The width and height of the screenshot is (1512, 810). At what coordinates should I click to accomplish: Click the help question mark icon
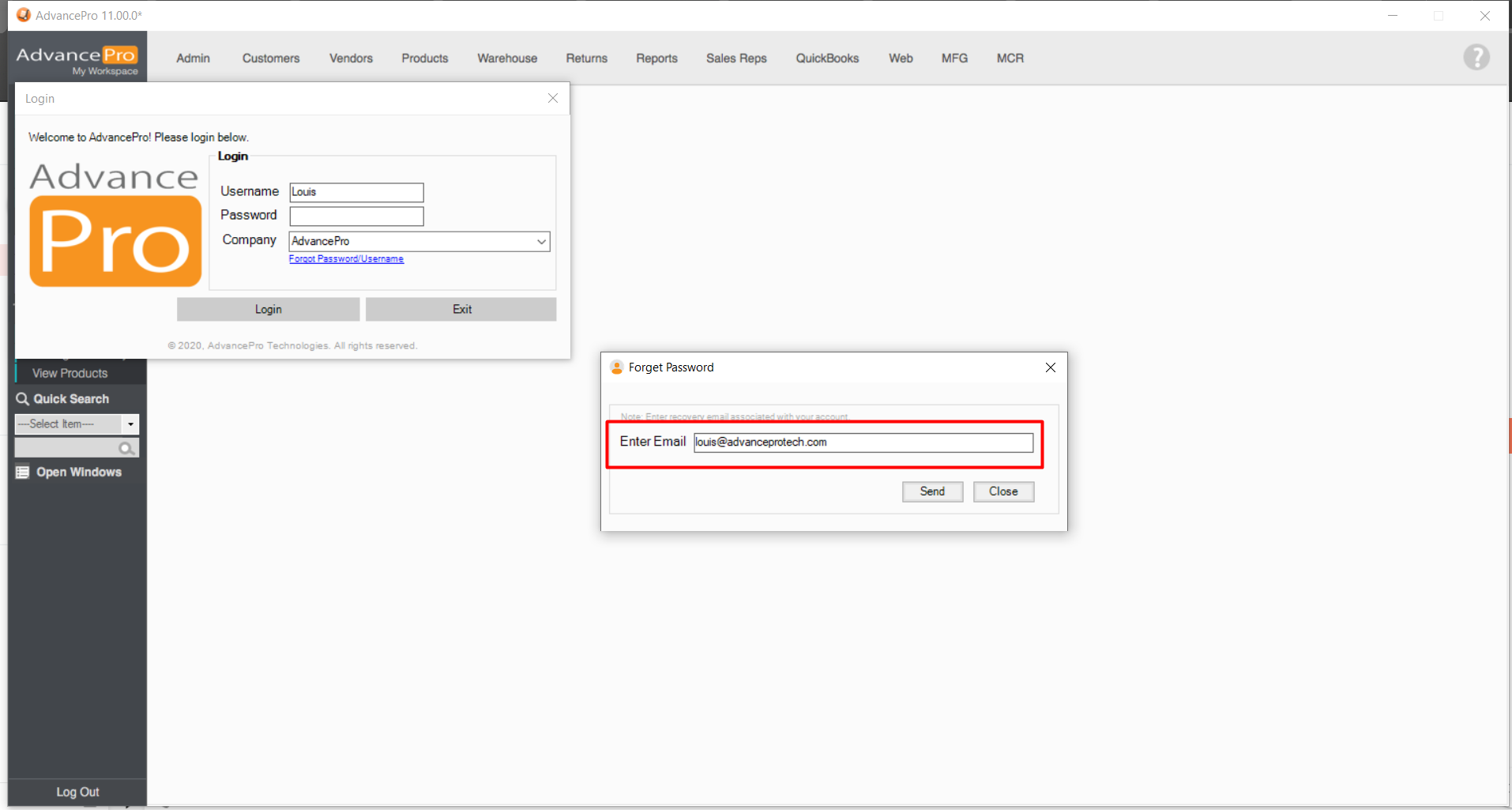1476,58
